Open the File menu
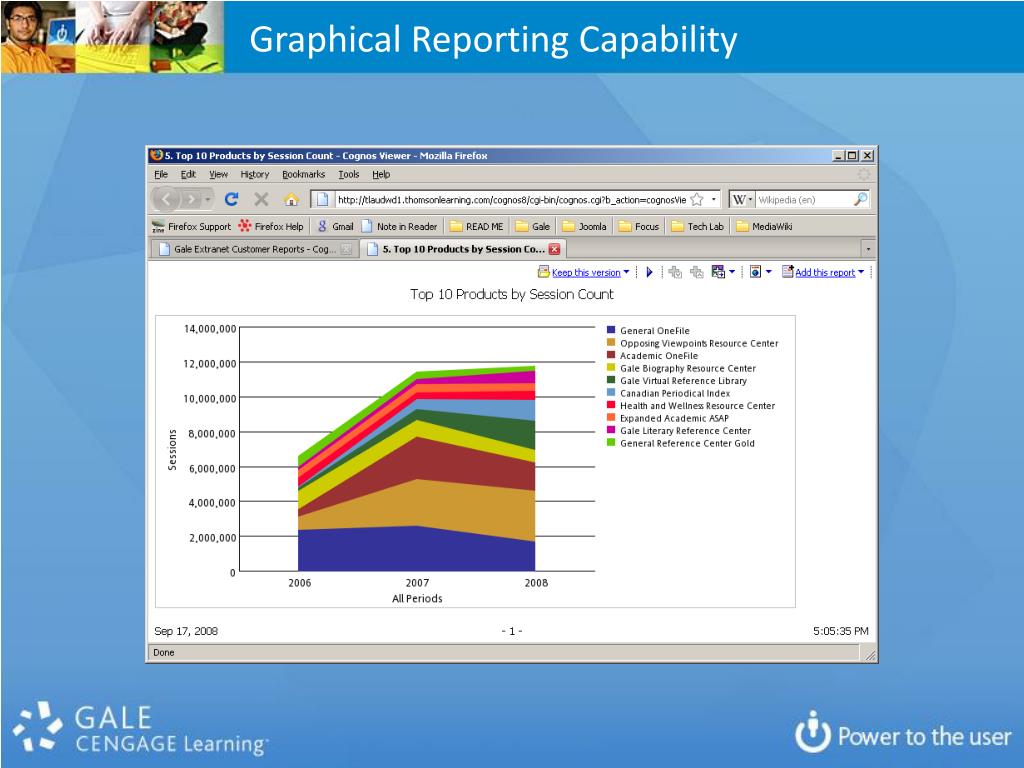This screenshot has width=1024, height=768. coord(161,174)
